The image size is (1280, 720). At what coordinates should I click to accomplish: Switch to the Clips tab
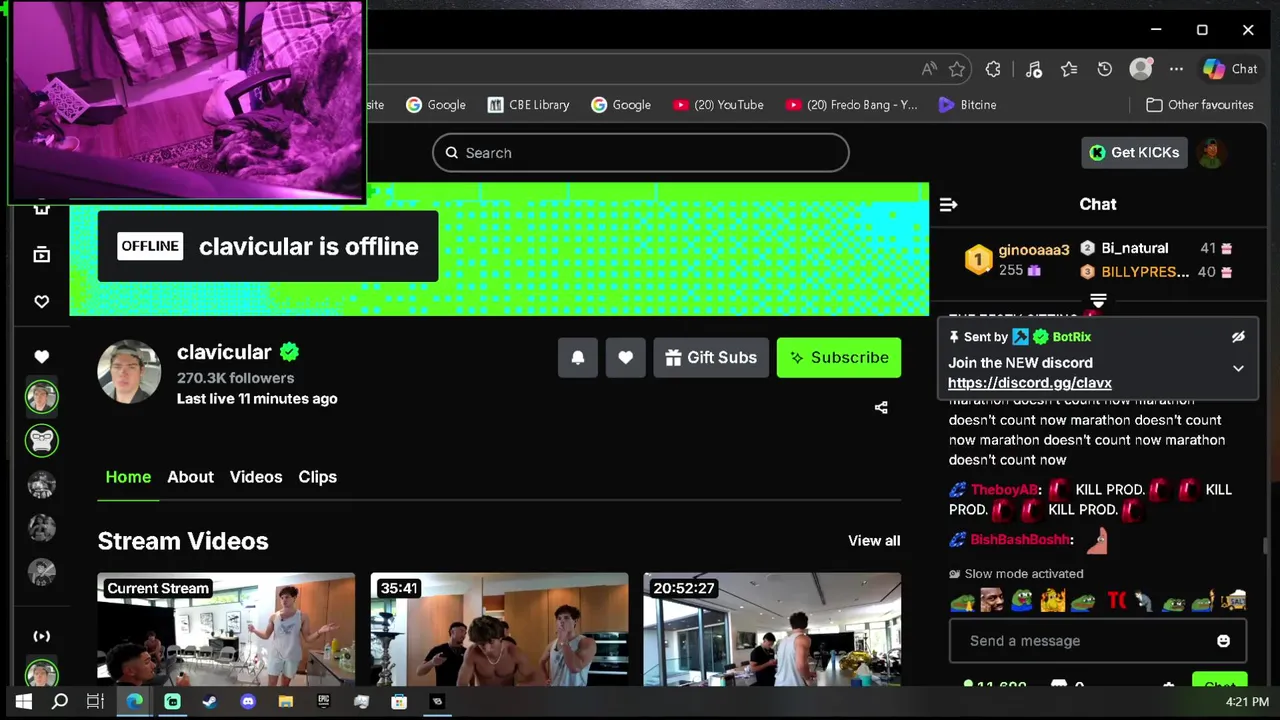point(317,477)
